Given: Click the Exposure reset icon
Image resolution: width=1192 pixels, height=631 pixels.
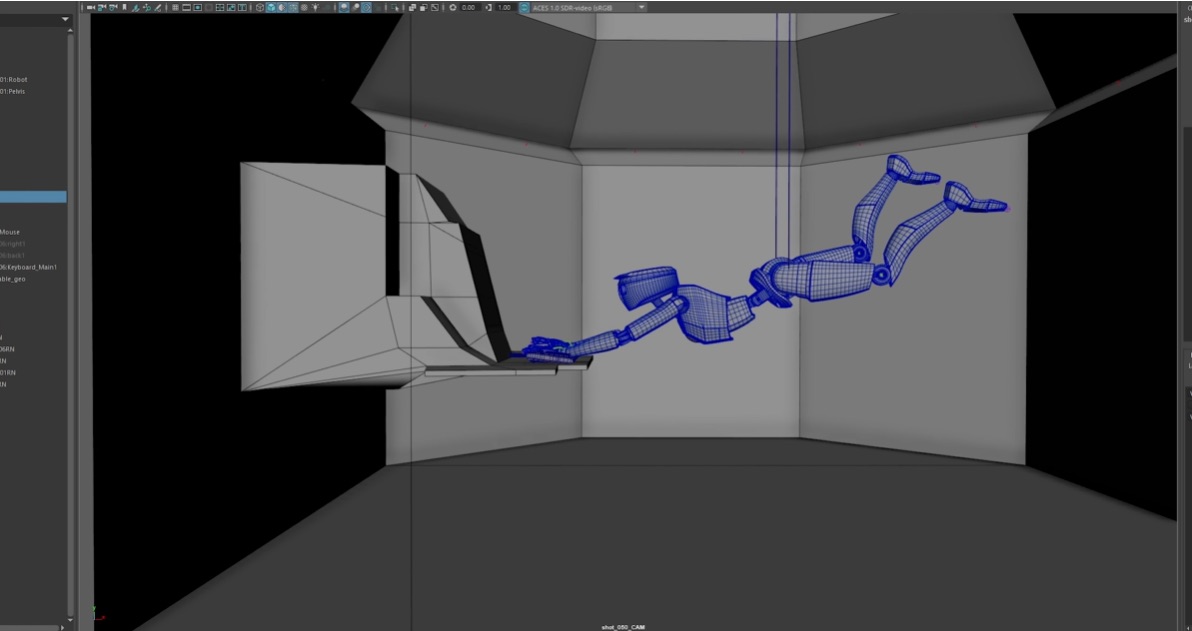Looking at the screenshot, I should click(x=452, y=8).
